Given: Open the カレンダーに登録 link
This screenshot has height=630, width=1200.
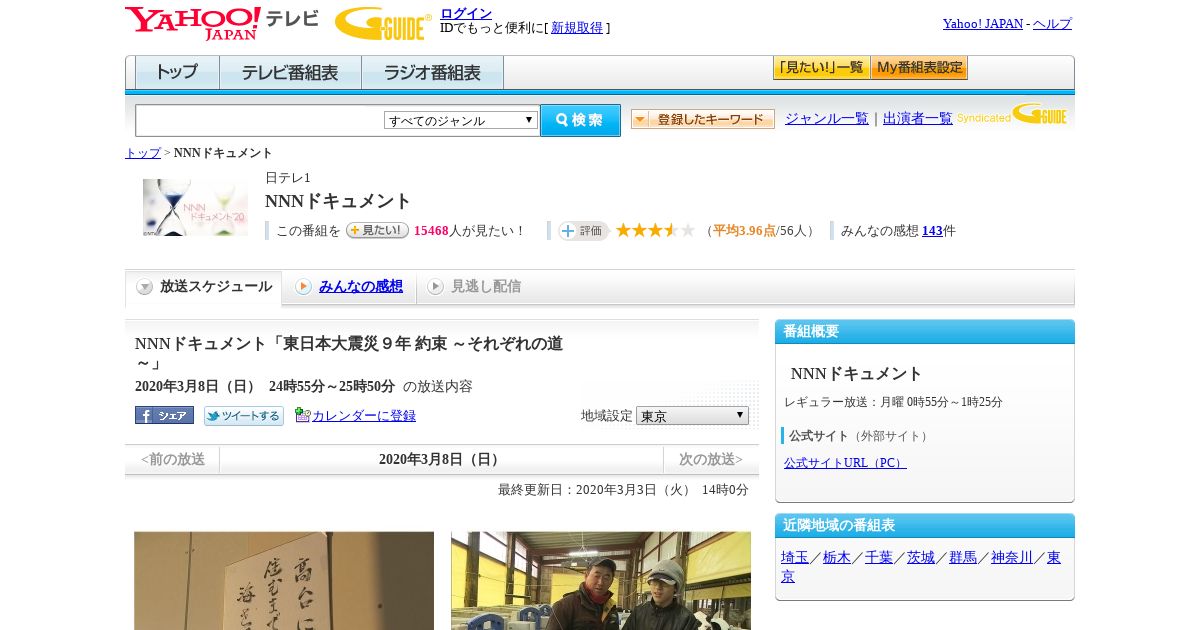Looking at the screenshot, I should tap(364, 415).
